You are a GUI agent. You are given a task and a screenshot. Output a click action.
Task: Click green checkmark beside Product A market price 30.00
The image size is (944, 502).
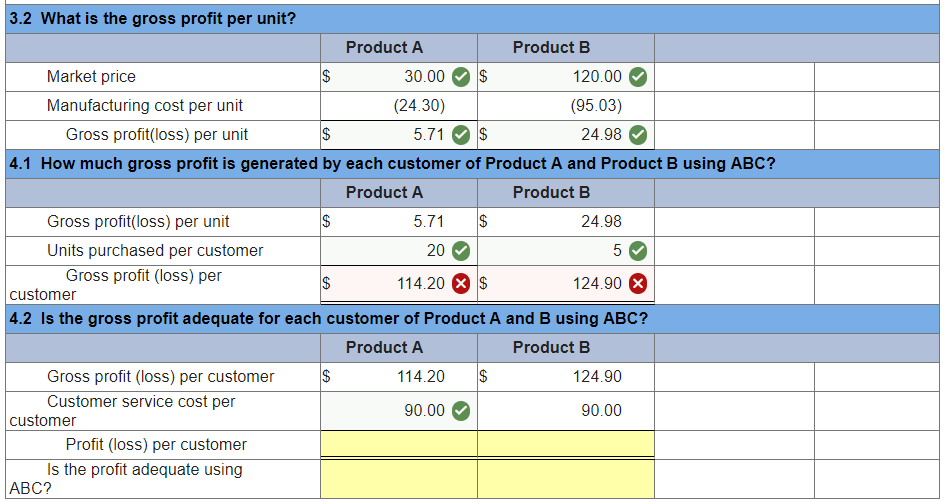point(461,76)
